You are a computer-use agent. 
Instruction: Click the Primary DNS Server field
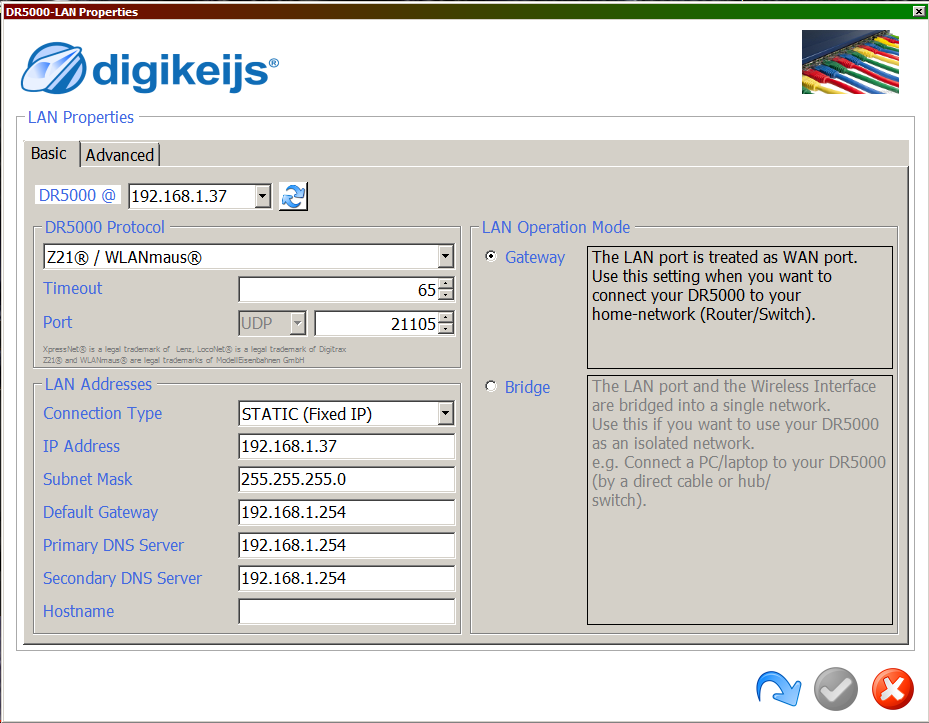click(x=347, y=545)
